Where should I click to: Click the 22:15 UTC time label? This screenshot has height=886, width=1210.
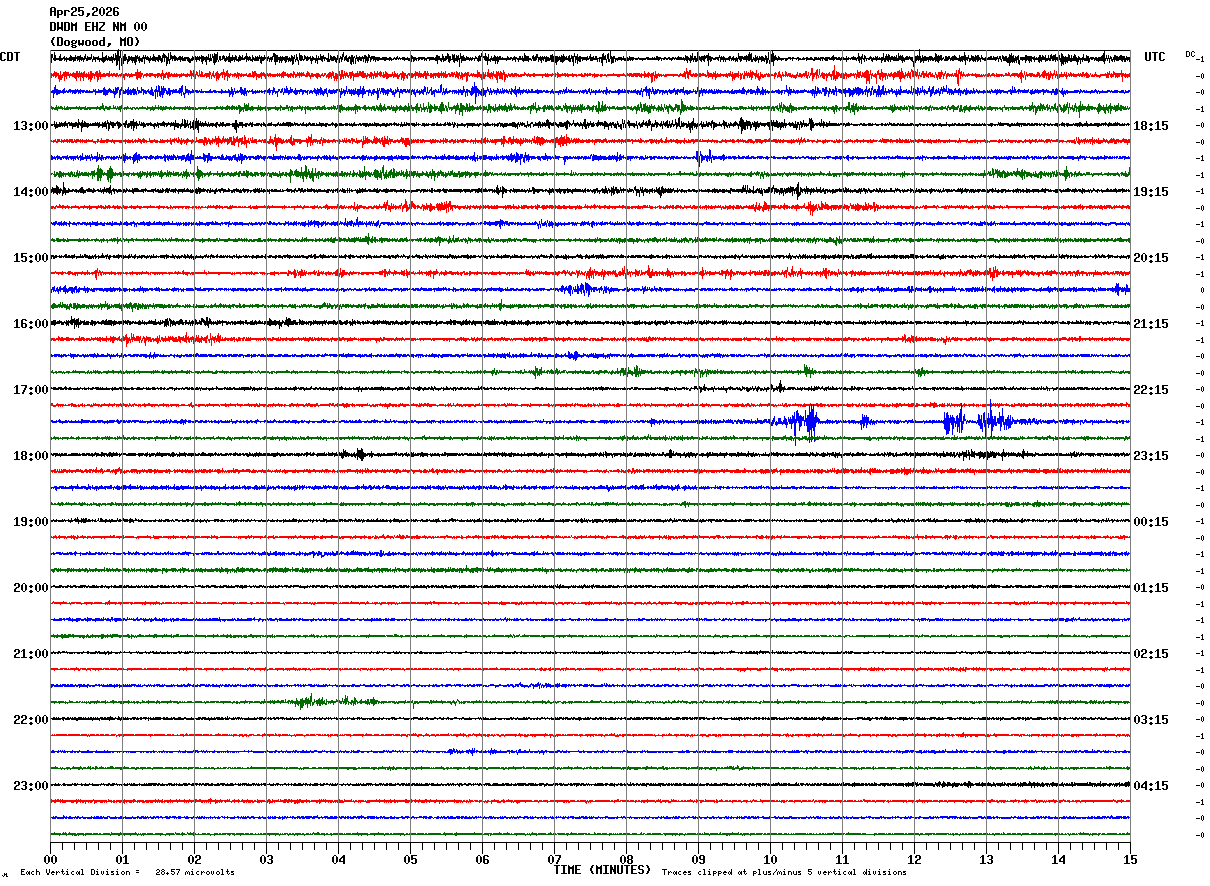[1151, 390]
